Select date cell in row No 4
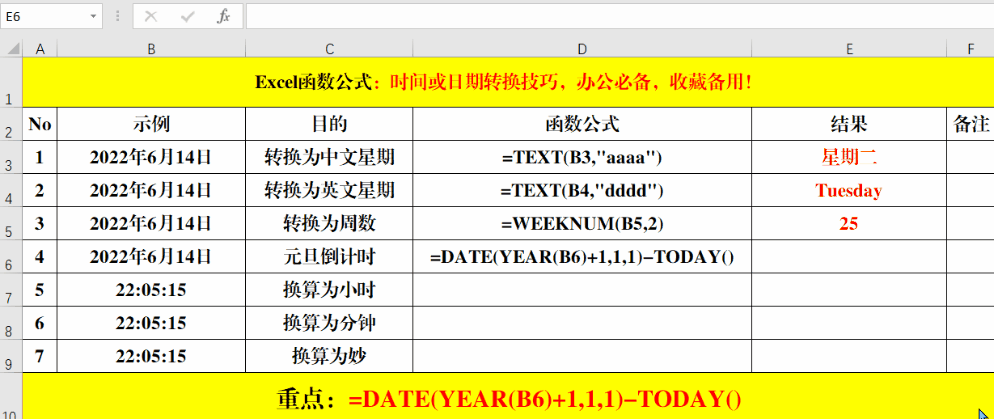This screenshot has width=994, height=419. click(x=152, y=257)
